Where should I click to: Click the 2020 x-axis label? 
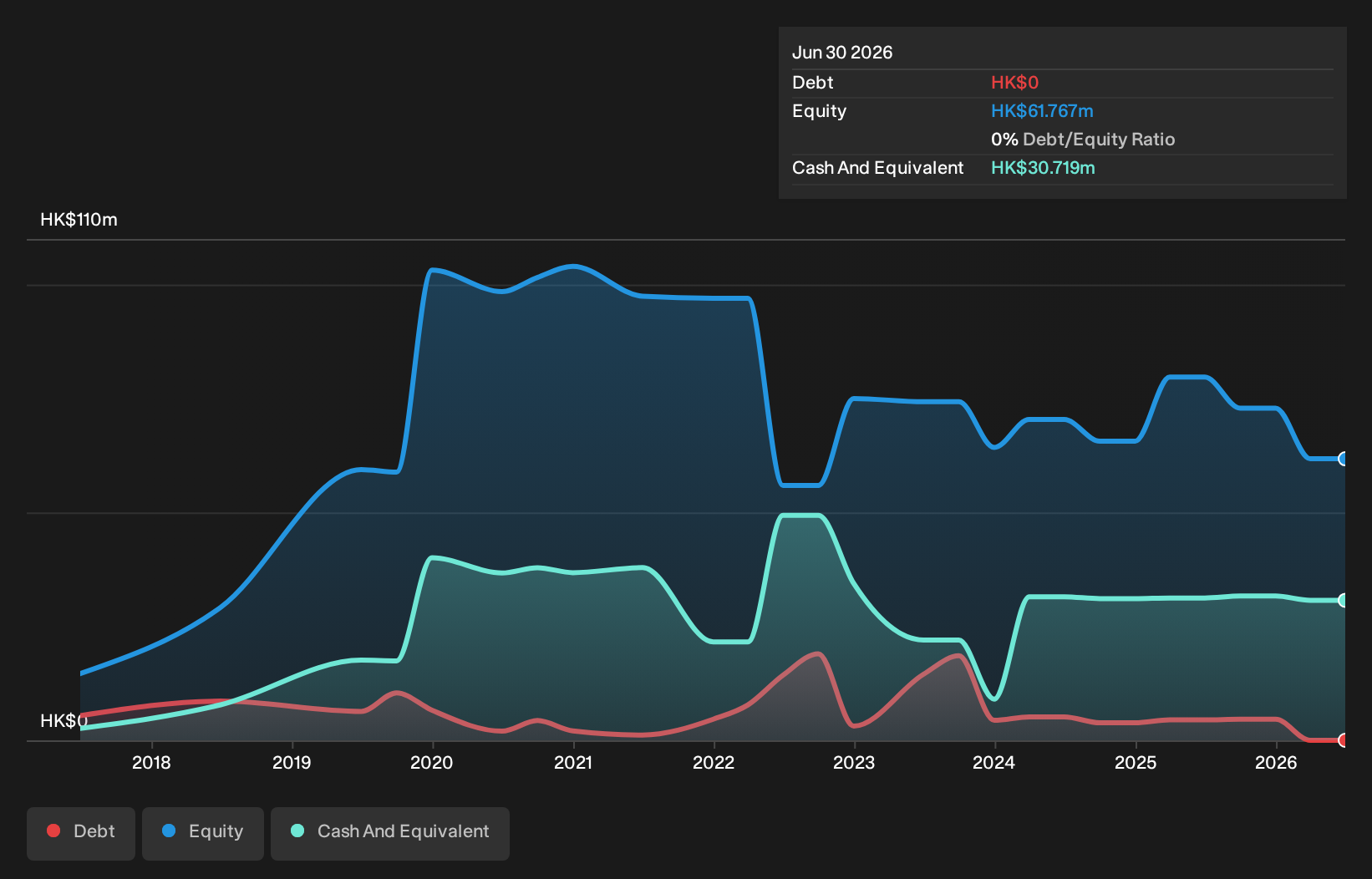click(432, 762)
